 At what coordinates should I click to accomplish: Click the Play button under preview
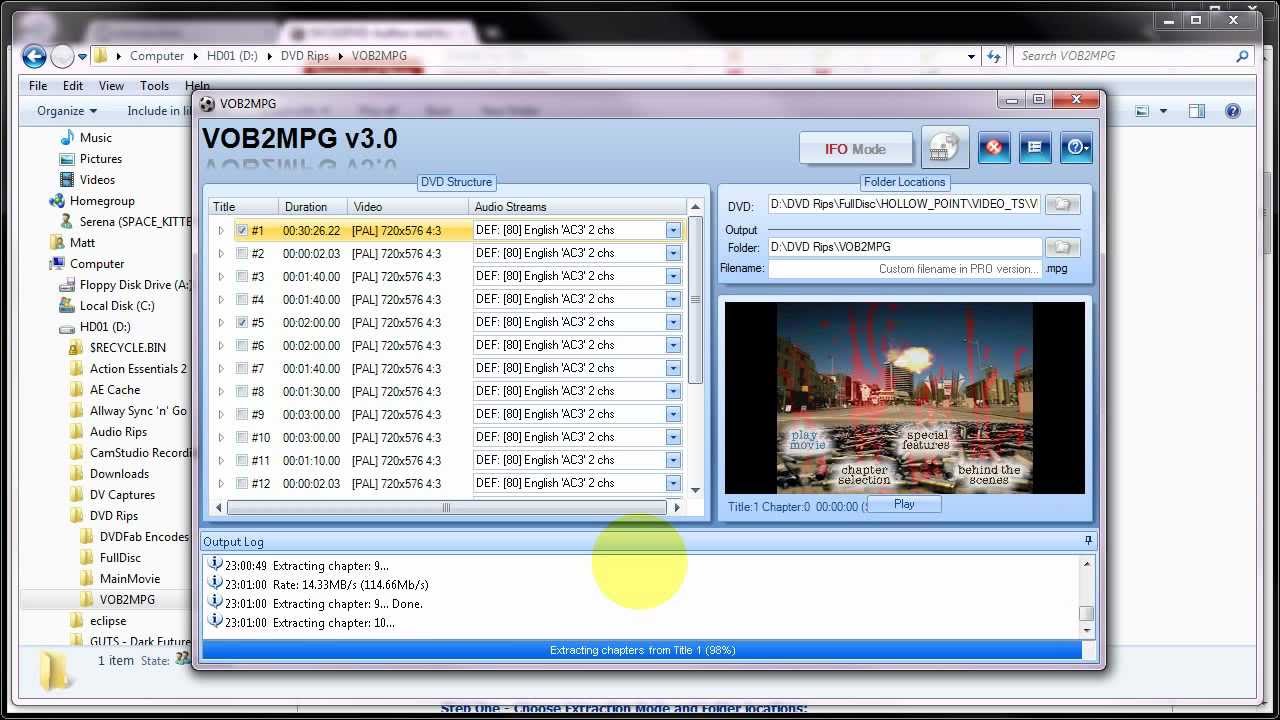pyautogui.click(x=904, y=504)
